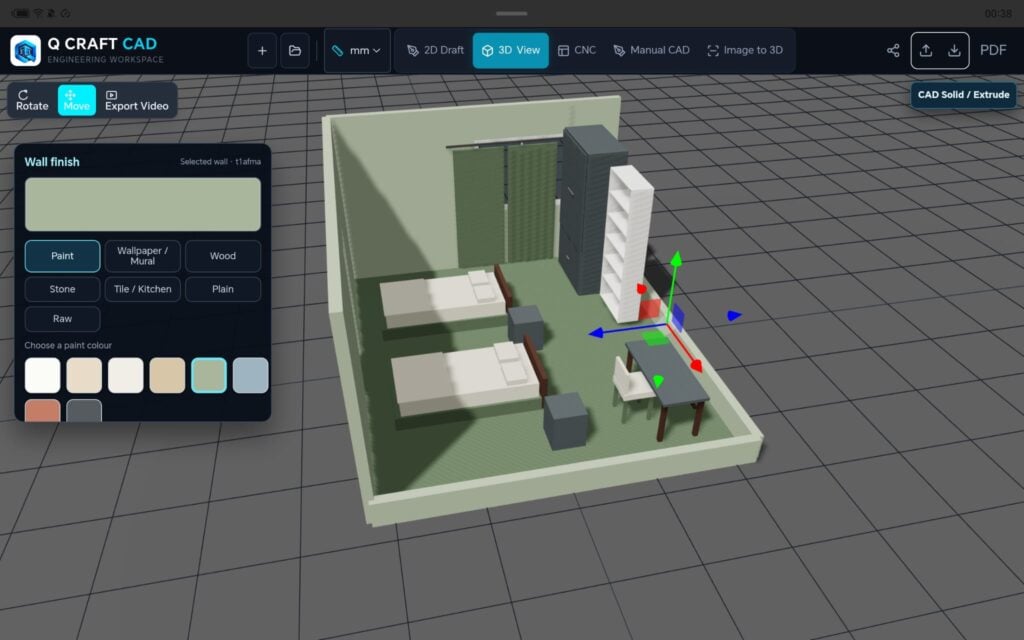Open the Manual CAD tab
Screen dimensions: 1024x640
[x=651, y=50]
